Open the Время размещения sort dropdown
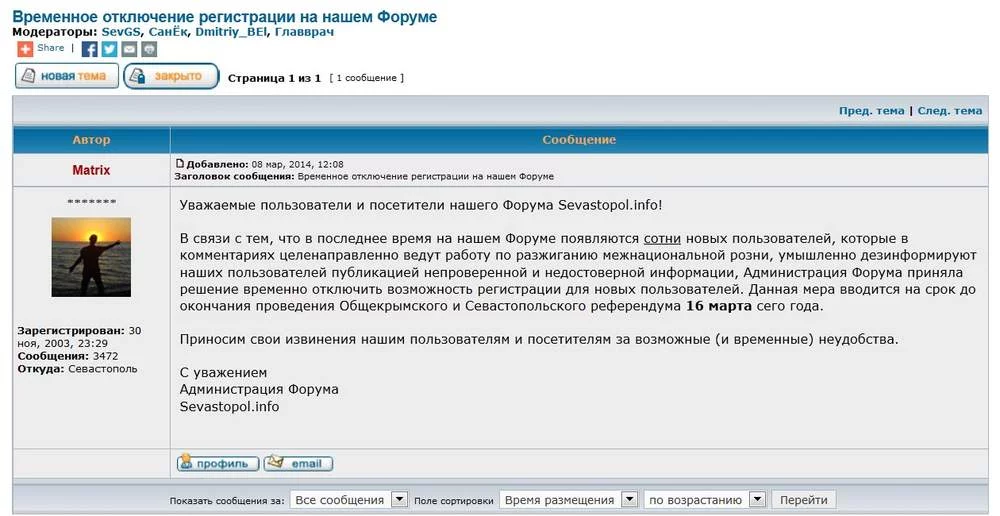The height and width of the screenshot is (516, 1000). (x=568, y=500)
